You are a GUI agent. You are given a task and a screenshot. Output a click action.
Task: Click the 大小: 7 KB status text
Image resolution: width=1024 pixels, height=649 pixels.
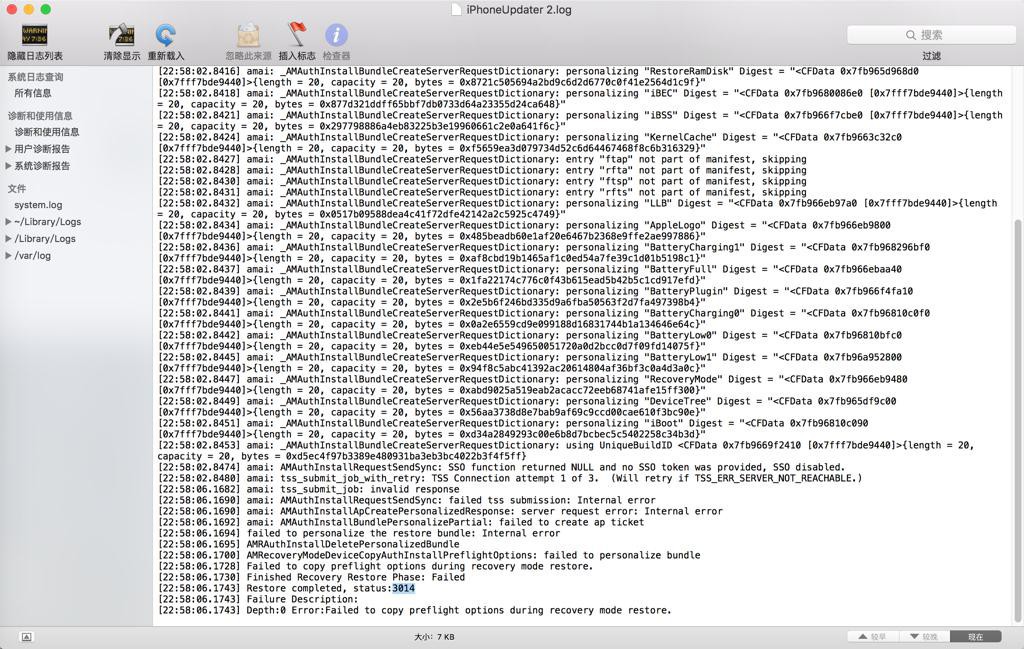coord(434,637)
